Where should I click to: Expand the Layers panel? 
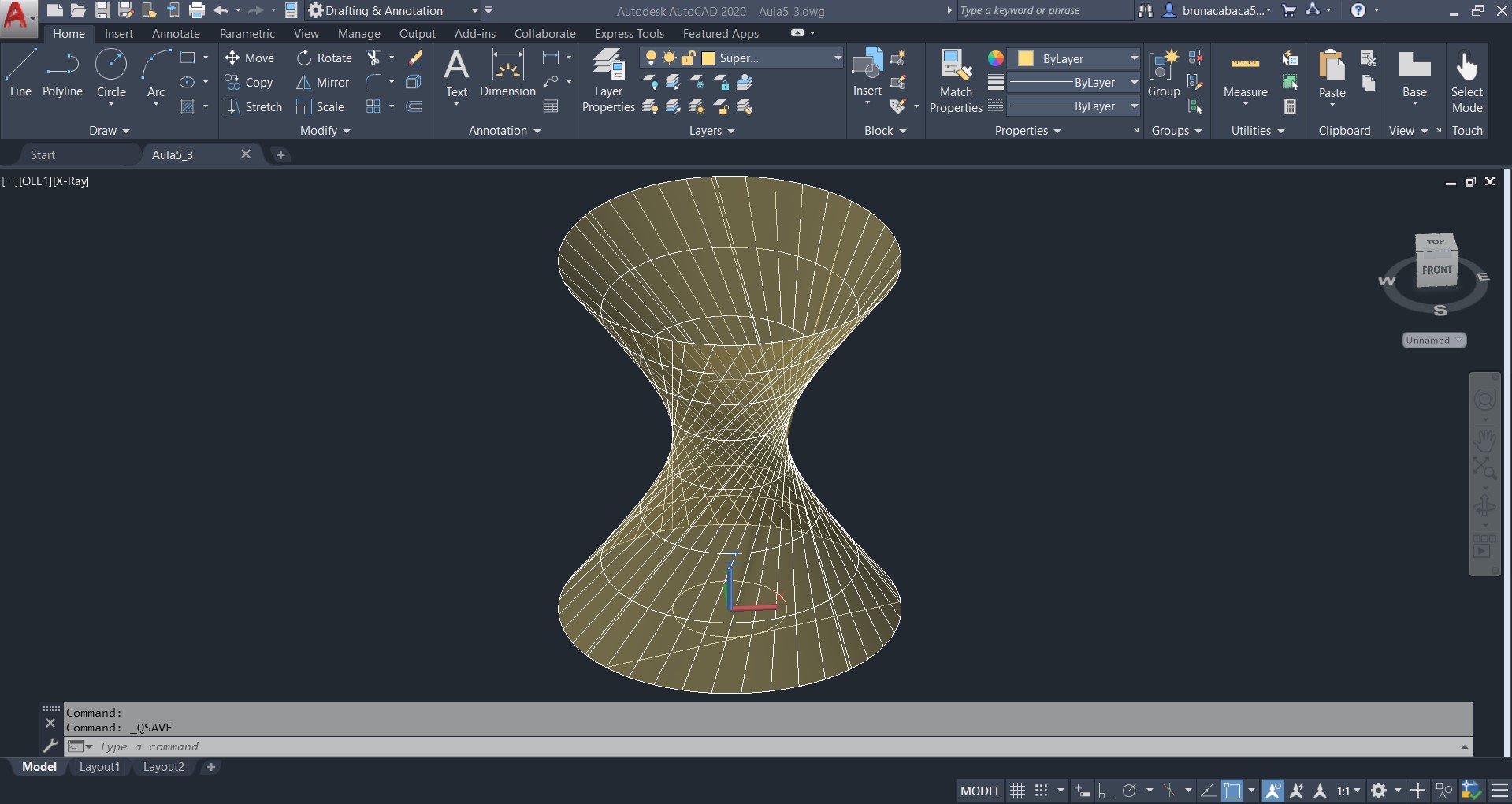click(x=711, y=131)
